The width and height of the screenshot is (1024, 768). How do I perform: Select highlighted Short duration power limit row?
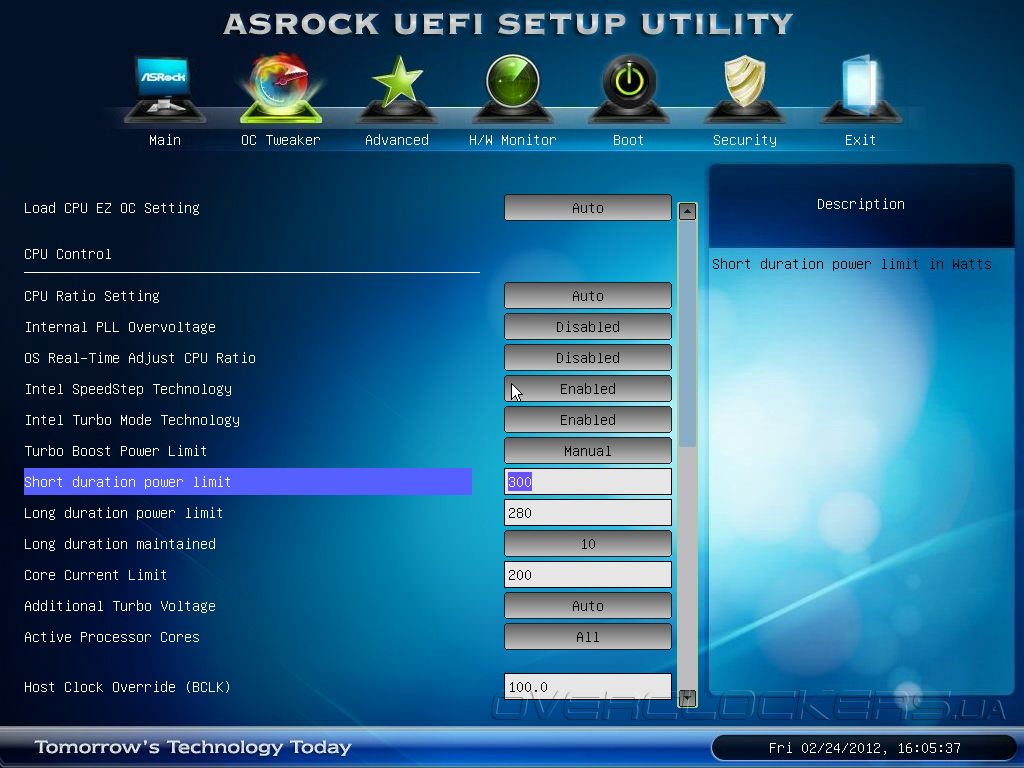click(x=248, y=482)
